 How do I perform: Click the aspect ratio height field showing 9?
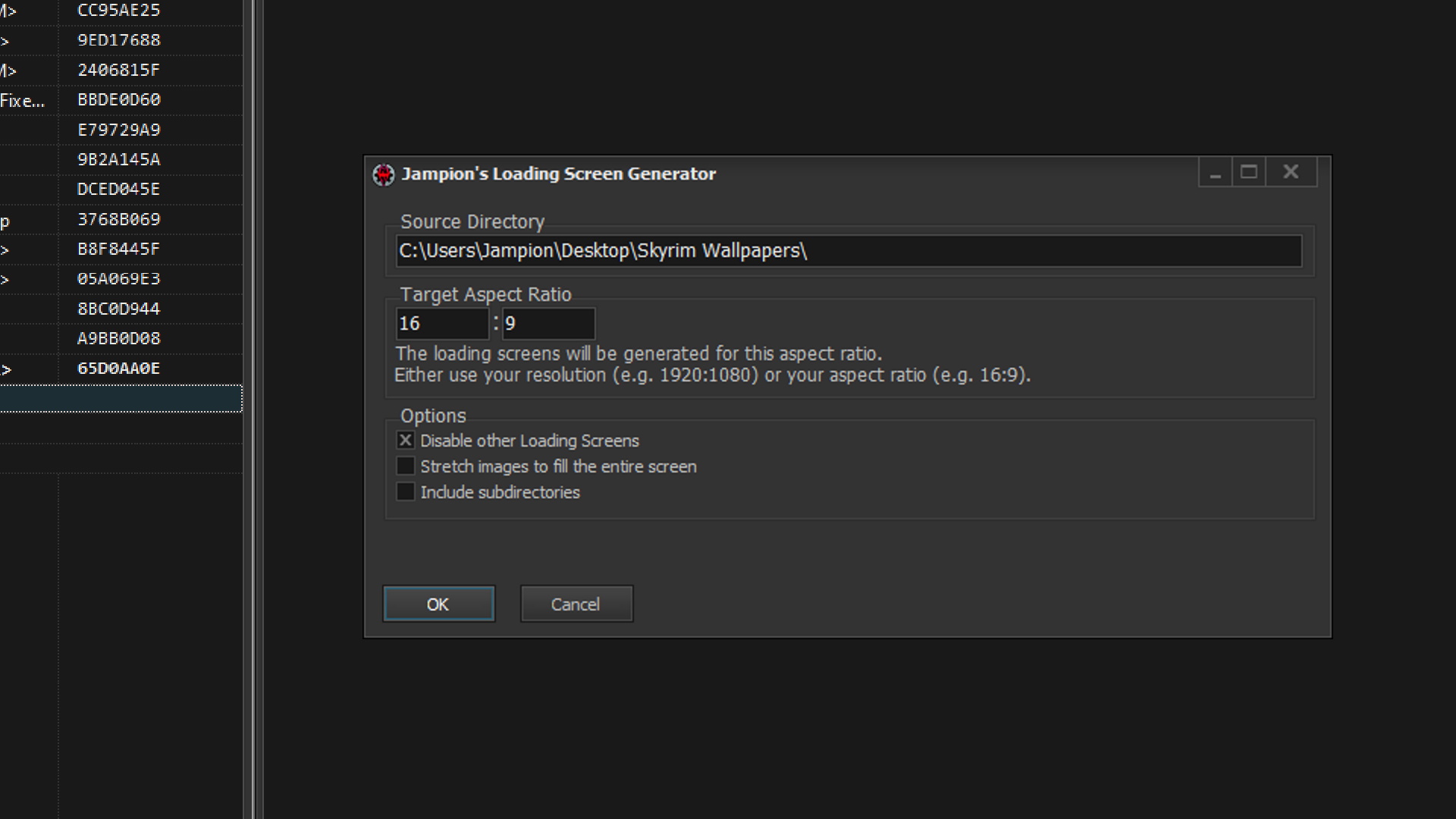[x=548, y=324]
